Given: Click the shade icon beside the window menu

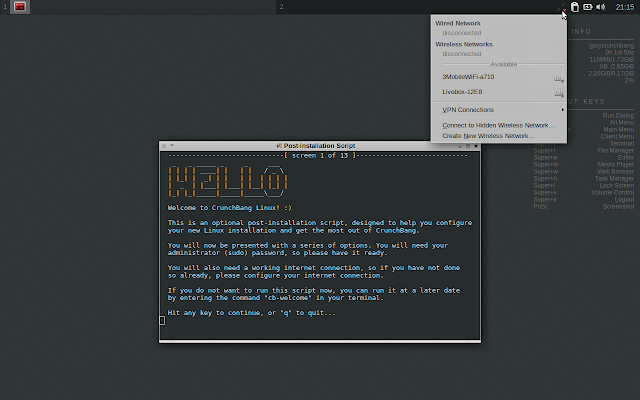Looking at the screenshot, I should pyautogui.click(x=172, y=145).
